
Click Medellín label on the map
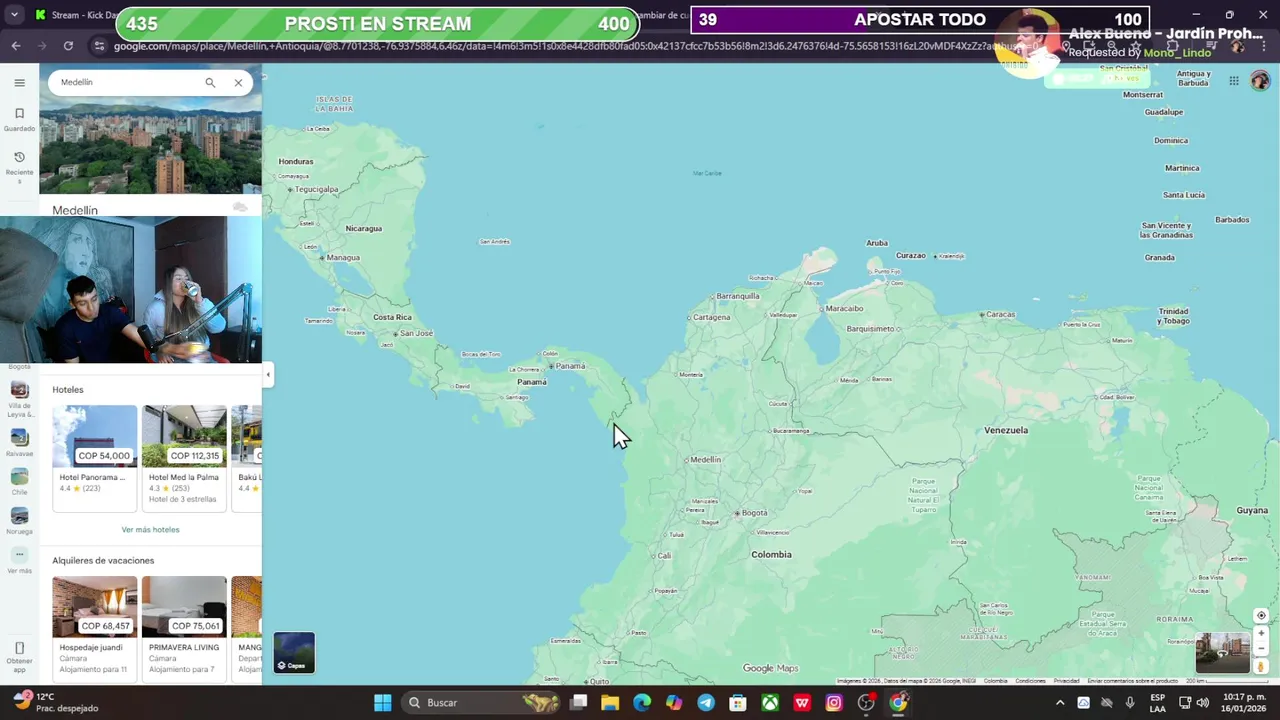[706, 460]
